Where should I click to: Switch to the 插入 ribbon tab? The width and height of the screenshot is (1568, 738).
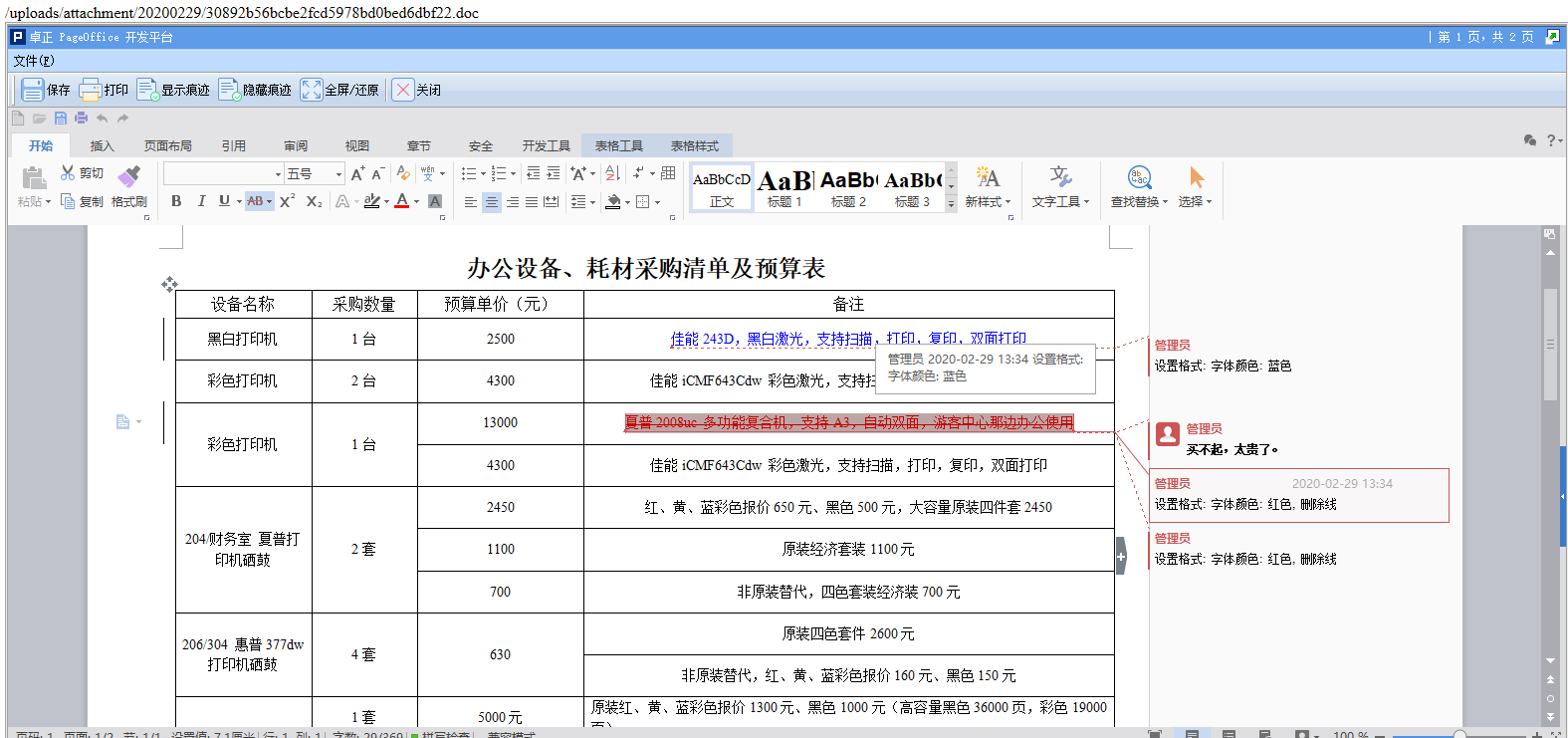103,145
